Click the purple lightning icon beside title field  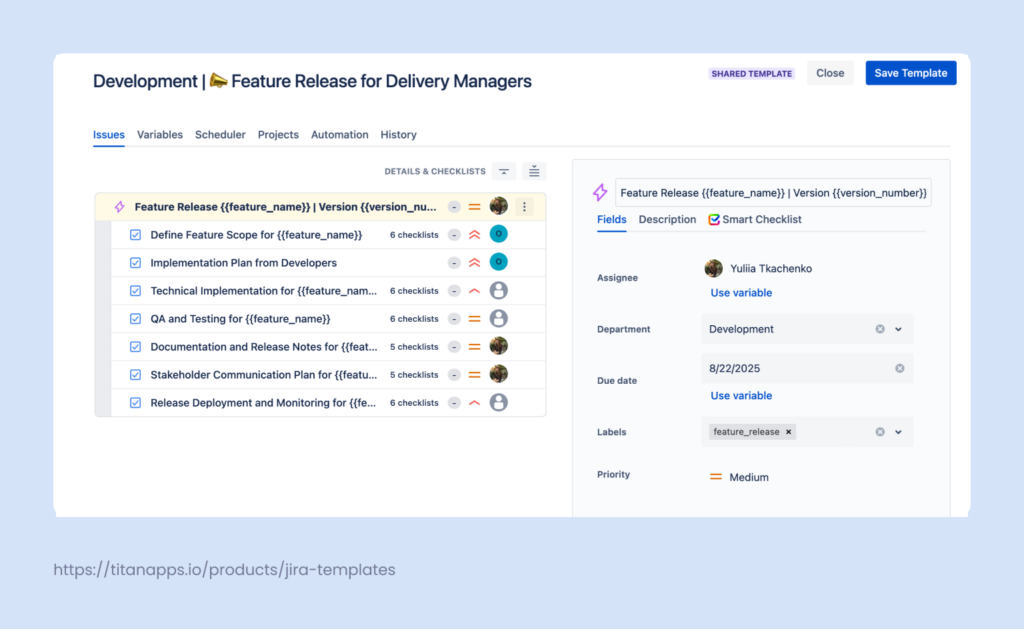[600, 192]
